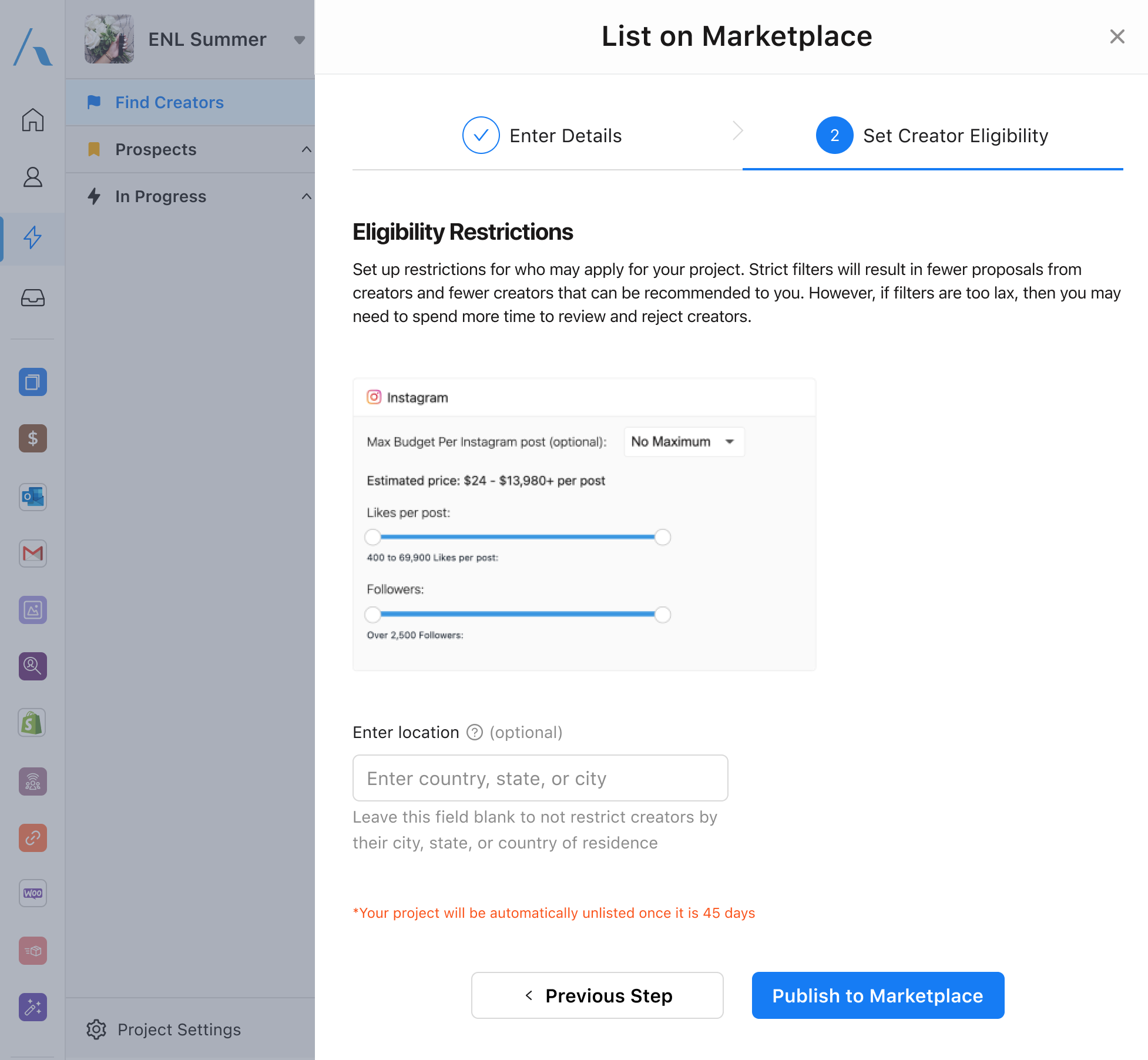The width and height of the screenshot is (1148, 1060).
Task: Collapse the Prospects section
Action: click(306, 149)
